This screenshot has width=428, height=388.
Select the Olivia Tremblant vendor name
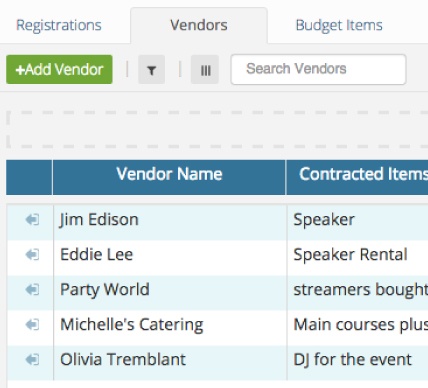pyautogui.click(x=123, y=359)
